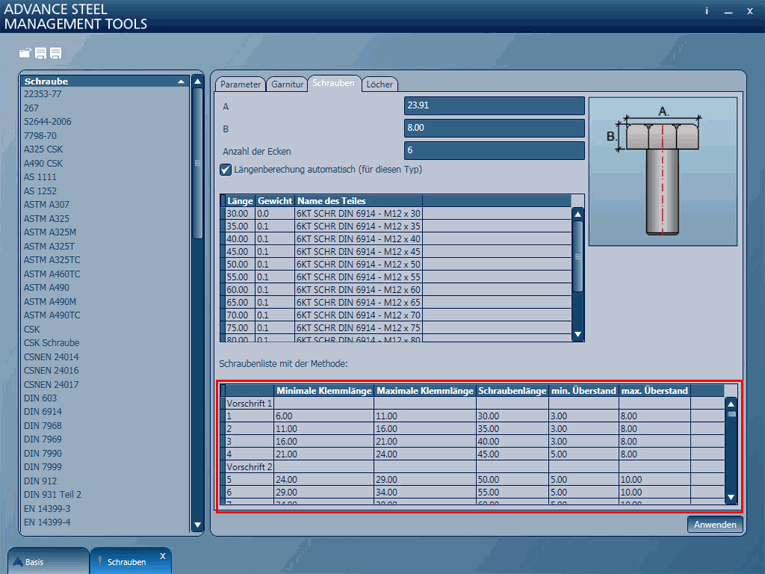Viewport: 765px width, 574px height.
Task: Close the Schrauben bottom tab with x
Action: 163,556
